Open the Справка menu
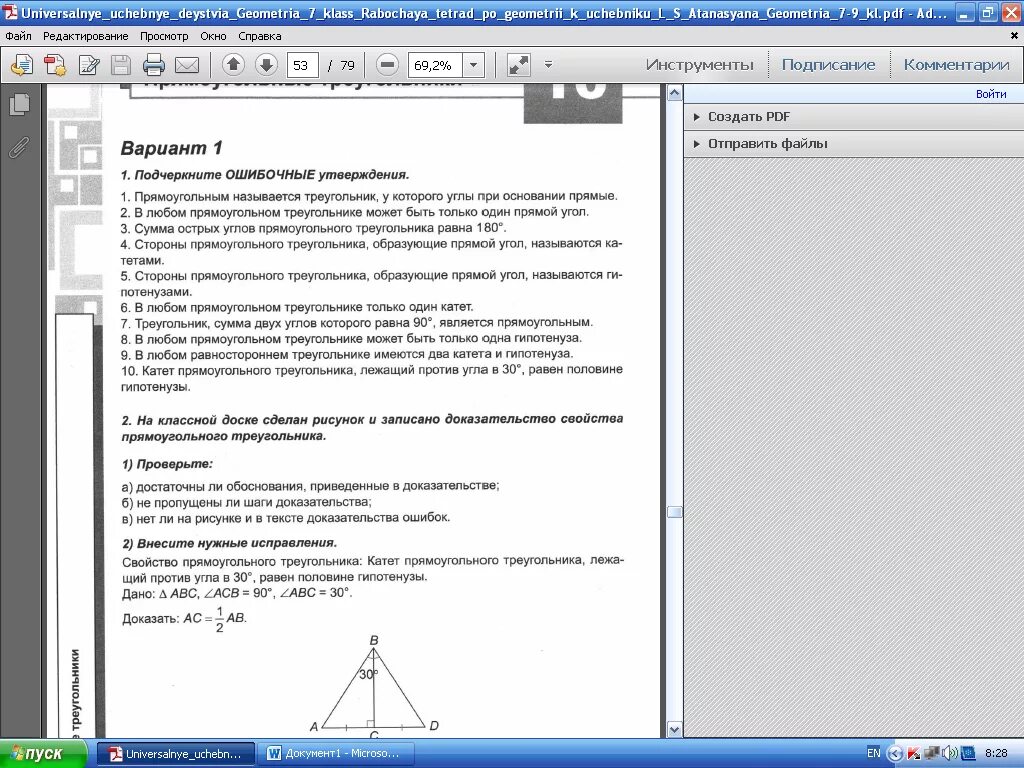1024x768 pixels. 259,37
